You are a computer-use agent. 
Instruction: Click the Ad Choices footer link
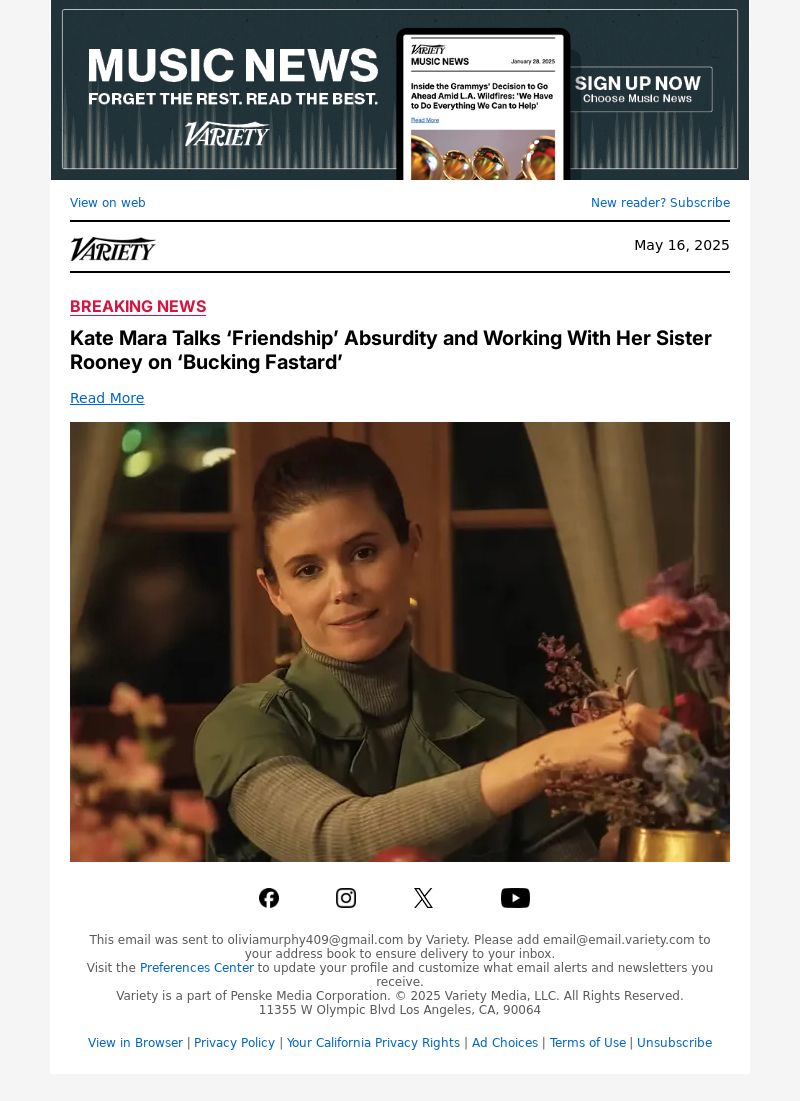[505, 1043]
